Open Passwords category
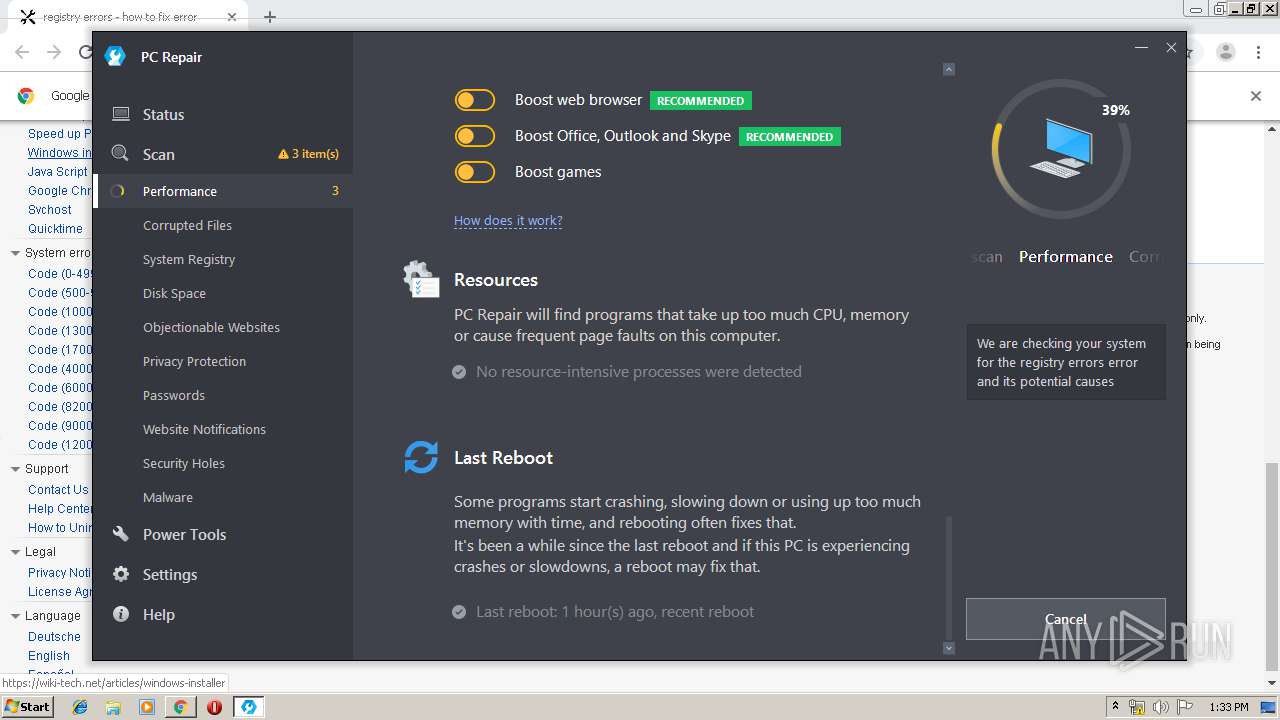Viewport: 1280px width, 720px height. click(x=174, y=395)
